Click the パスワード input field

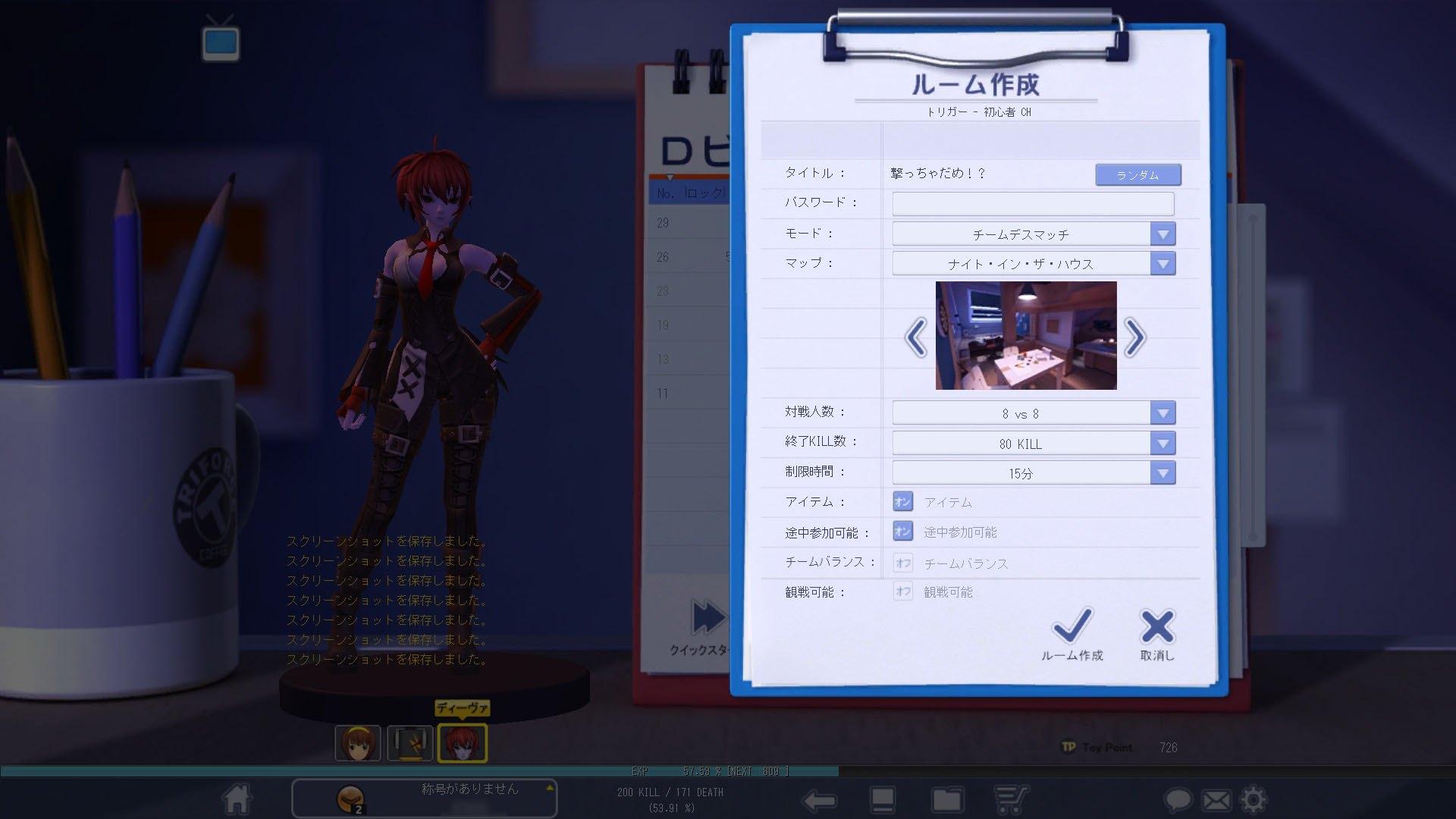[1033, 203]
